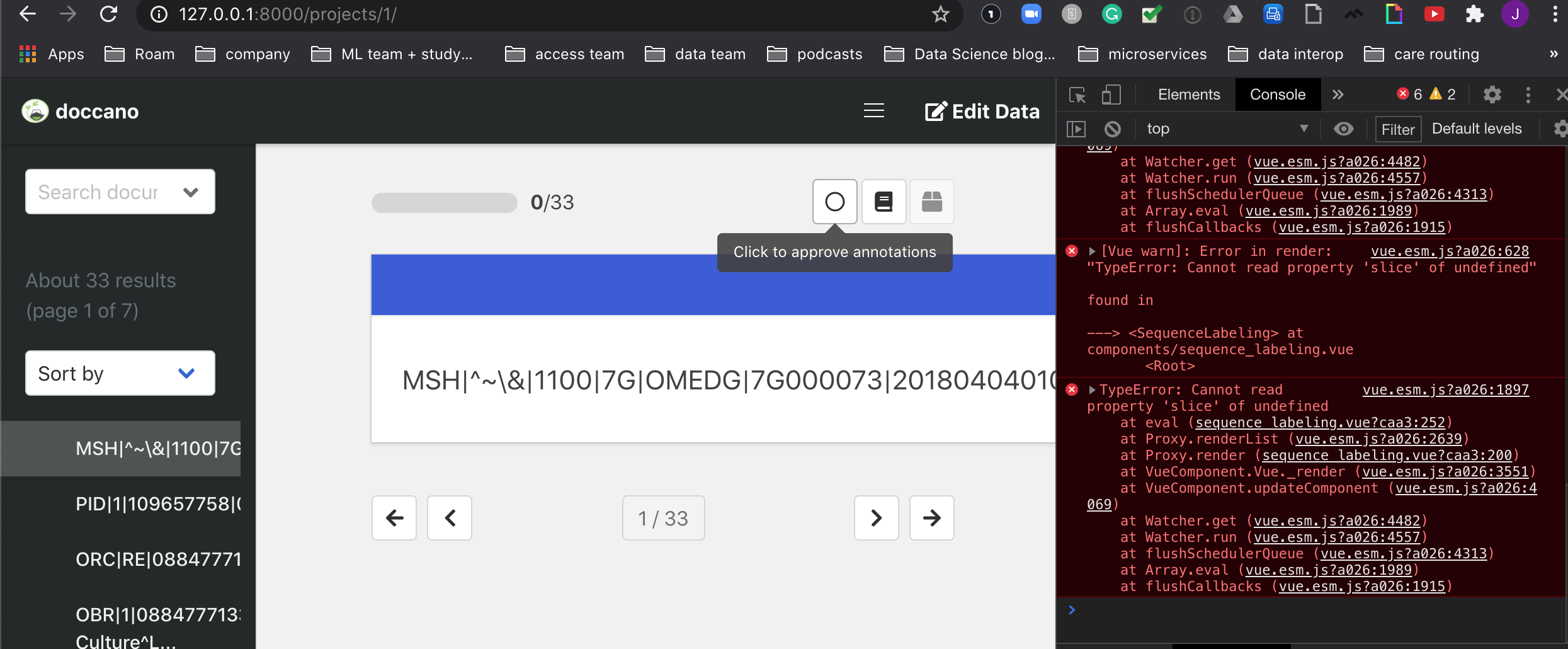Toggle the device toolbar icon in DevTools
The width and height of the screenshot is (1568, 649).
tap(1111, 95)
